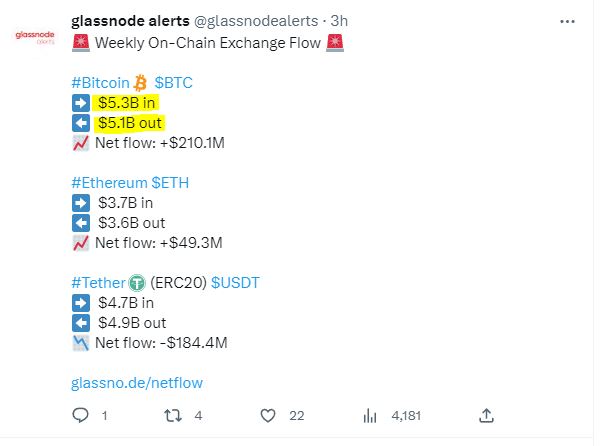Click the 22 likes count
Image resolution: width=610 pixels, height=446 pixels.
coord(296,416)
